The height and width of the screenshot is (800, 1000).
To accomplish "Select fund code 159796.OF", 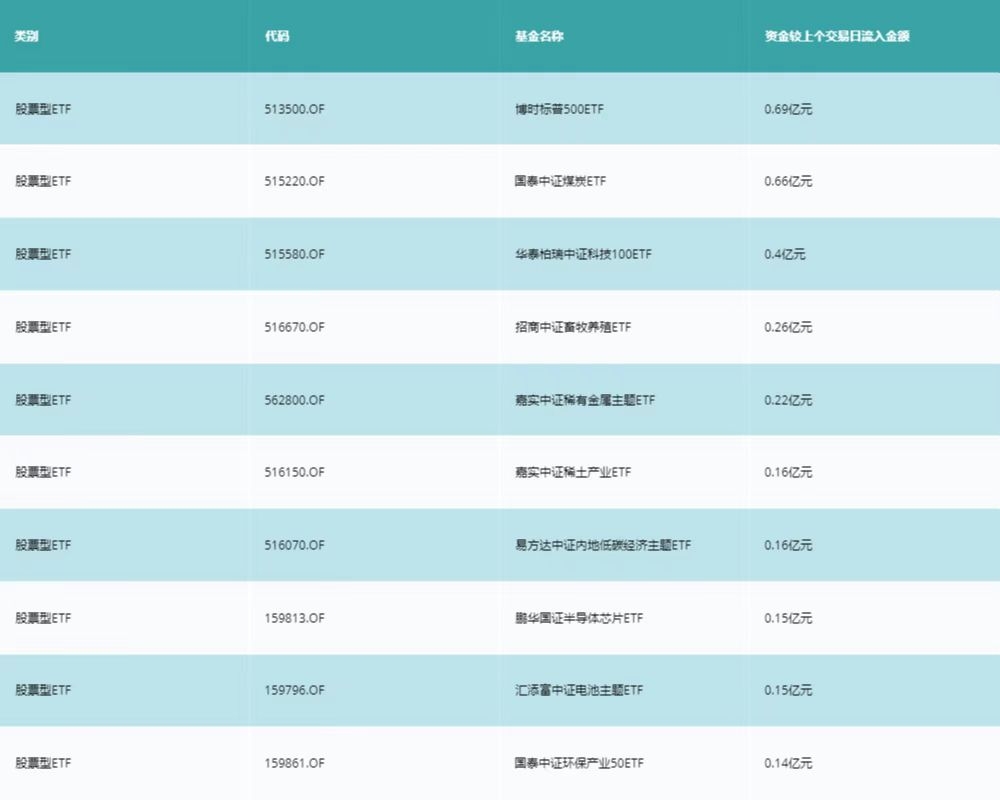I will coord(295,690).
